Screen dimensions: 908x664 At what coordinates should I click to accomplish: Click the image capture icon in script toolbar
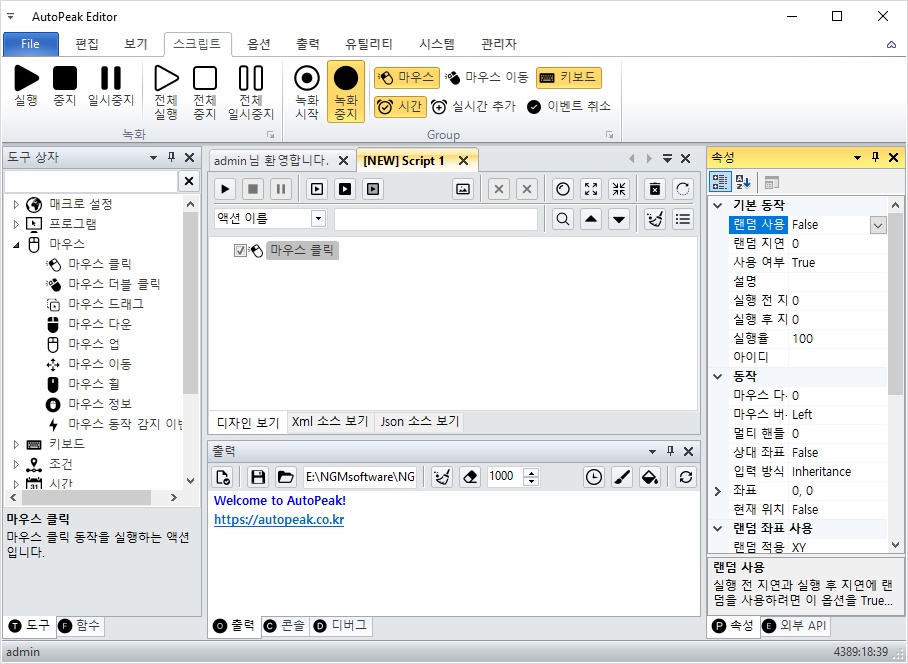(x=463, y=189)
